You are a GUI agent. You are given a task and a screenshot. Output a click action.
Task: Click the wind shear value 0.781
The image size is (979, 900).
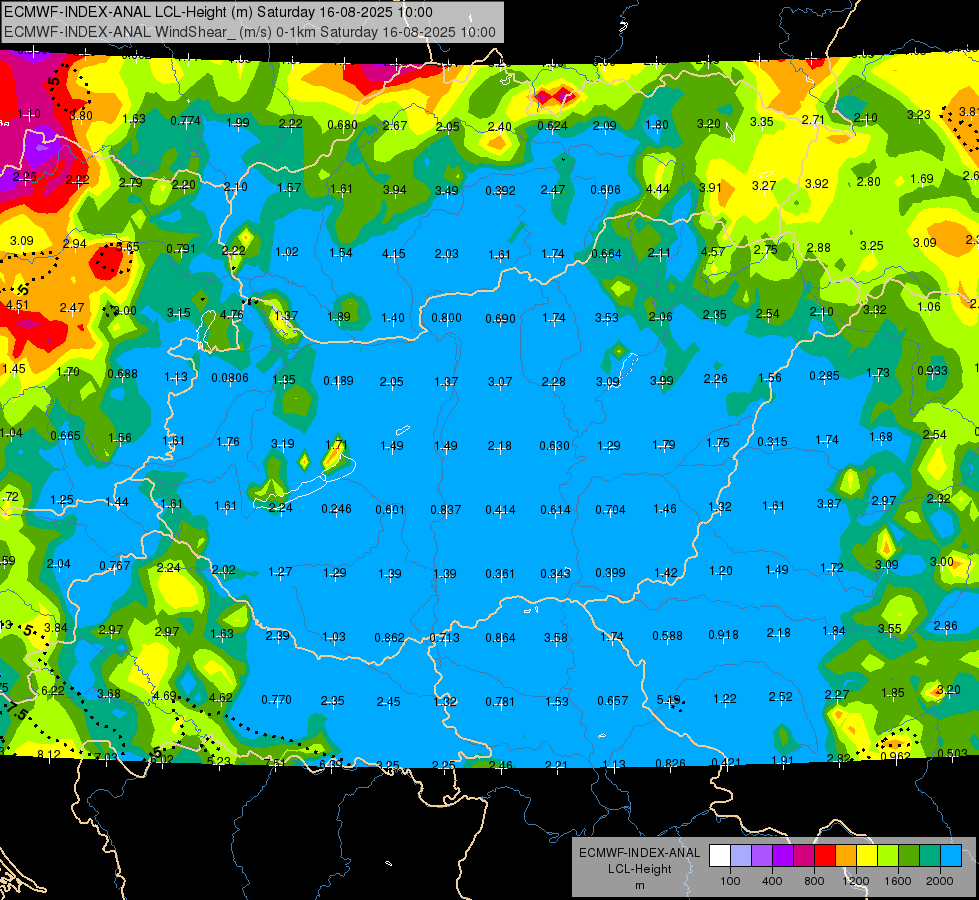coord(500,702)
